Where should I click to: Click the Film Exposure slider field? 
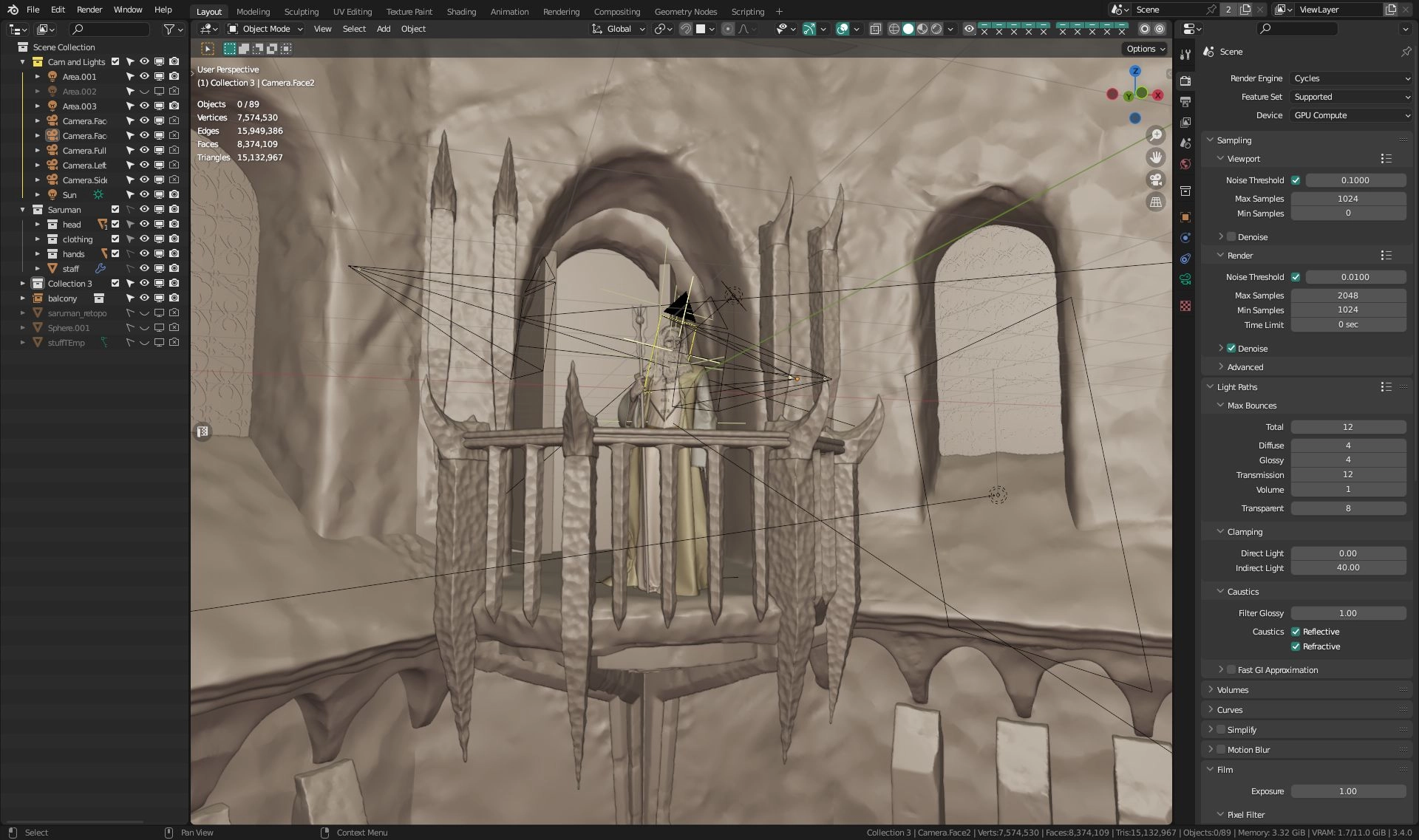1347,791
